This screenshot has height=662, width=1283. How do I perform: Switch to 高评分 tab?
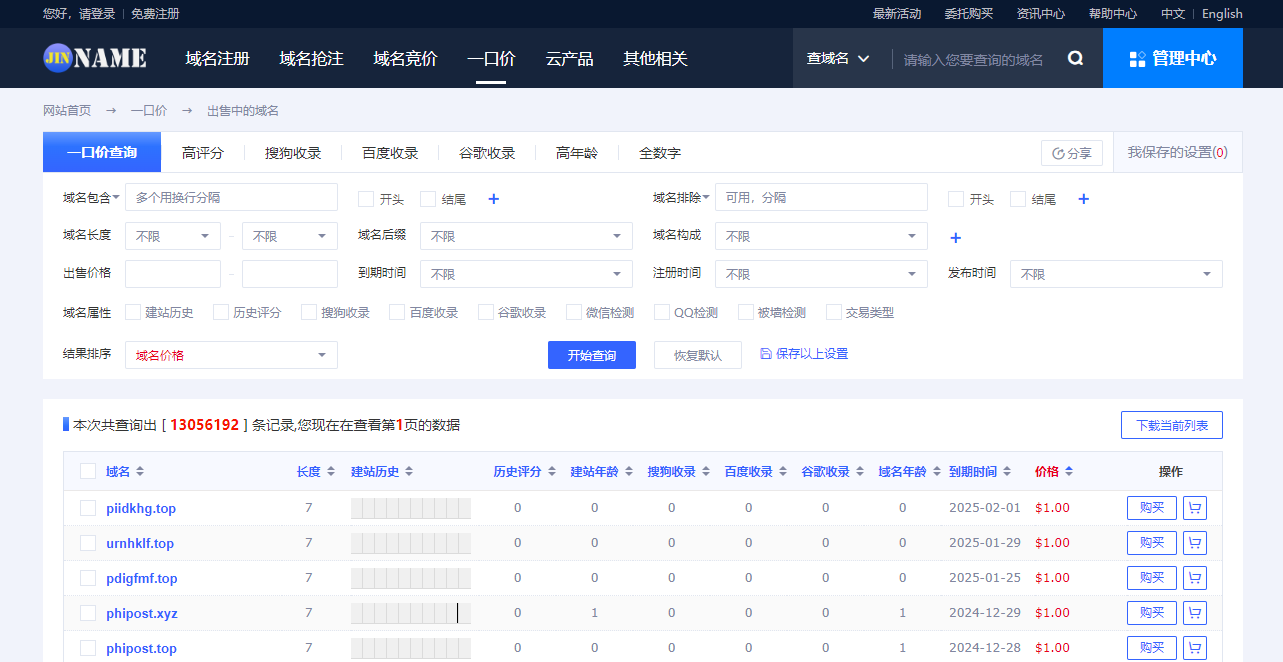tap(203, 153)
